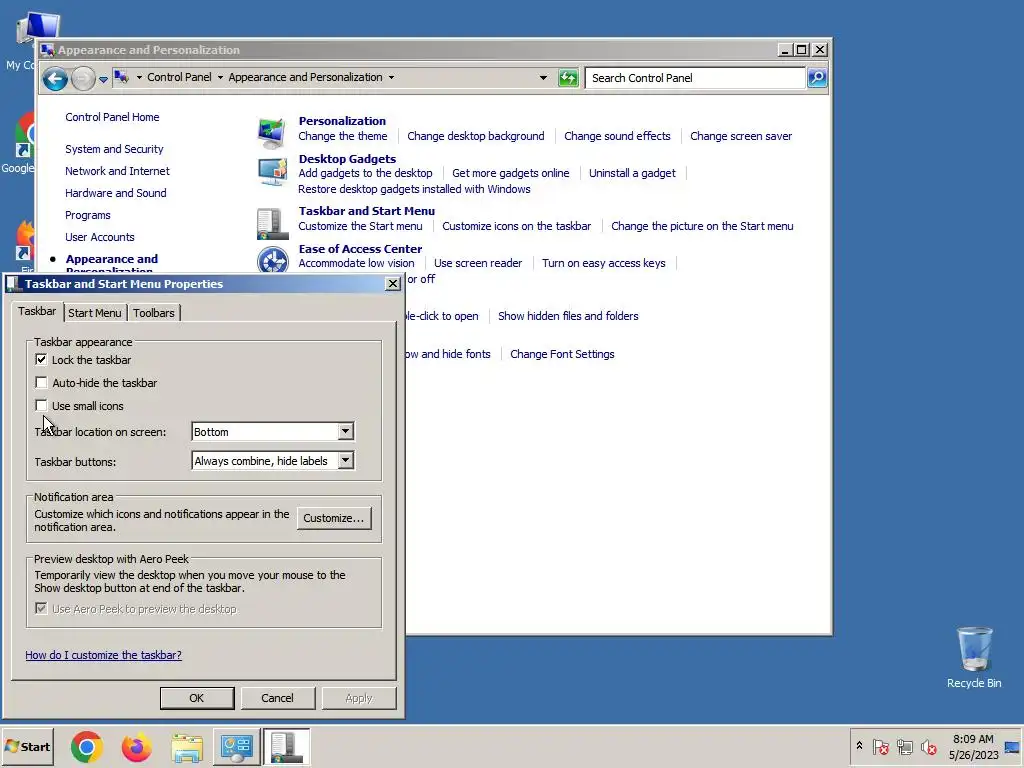Click the Search Control Panel field

[696, 78]
